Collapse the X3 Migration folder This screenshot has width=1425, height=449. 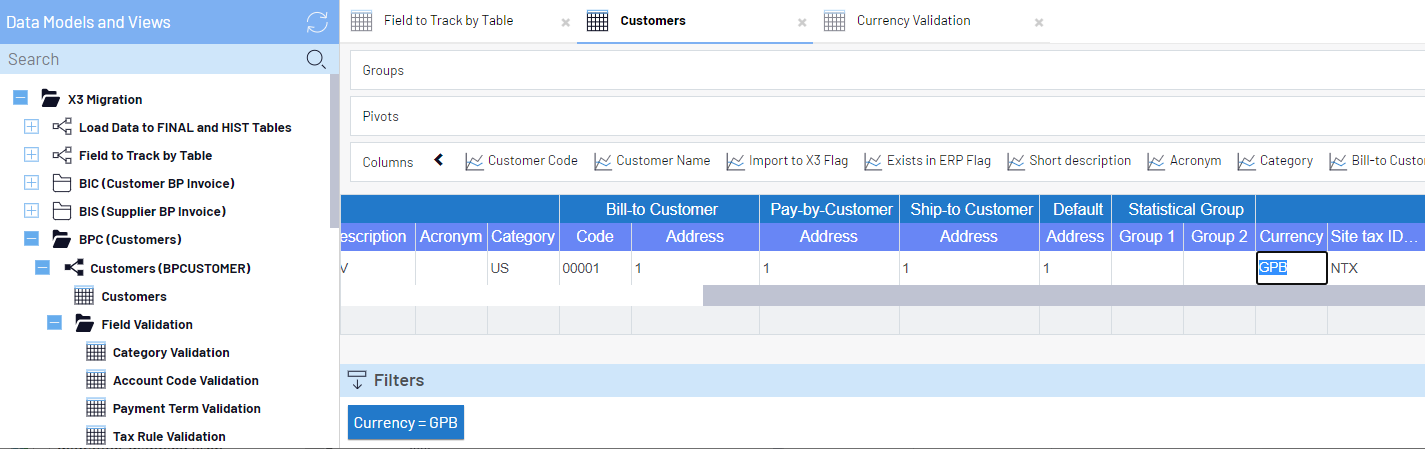click(20, 99)
